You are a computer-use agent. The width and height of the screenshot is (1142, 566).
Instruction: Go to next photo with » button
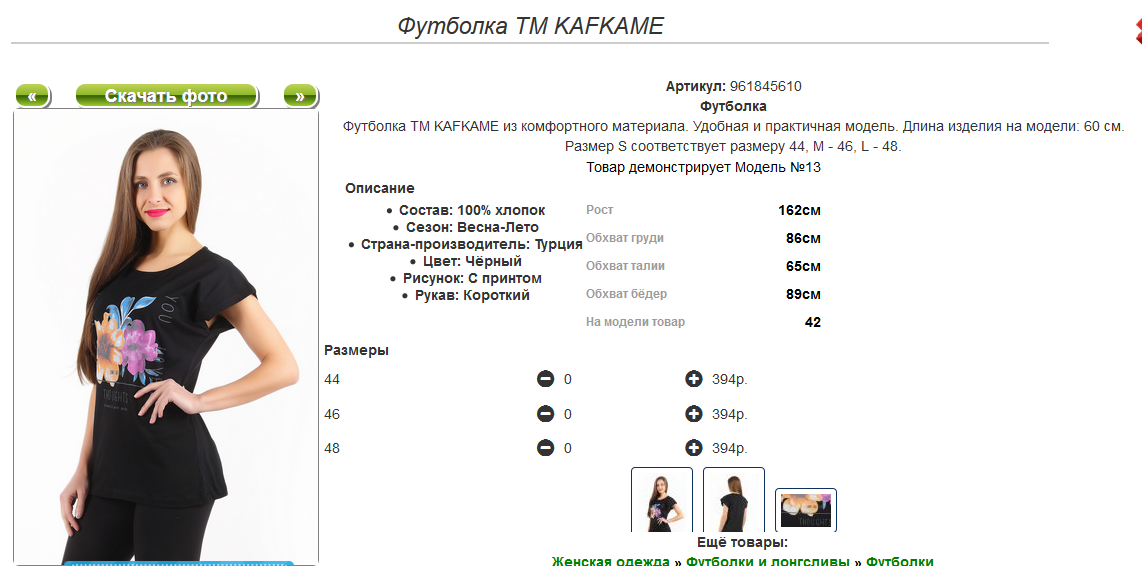click(300, 95)
